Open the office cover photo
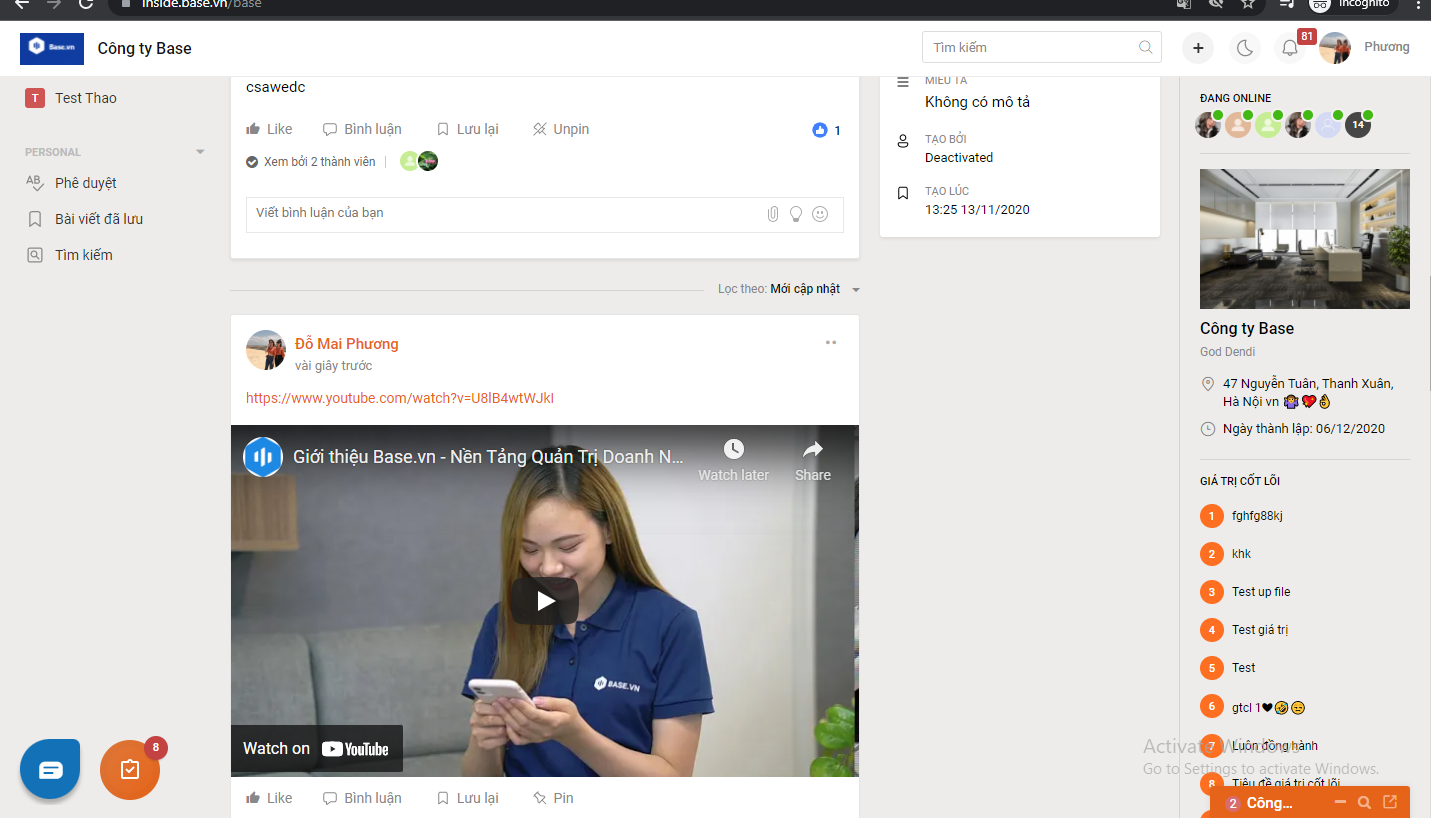 [x=1305, y=239]
